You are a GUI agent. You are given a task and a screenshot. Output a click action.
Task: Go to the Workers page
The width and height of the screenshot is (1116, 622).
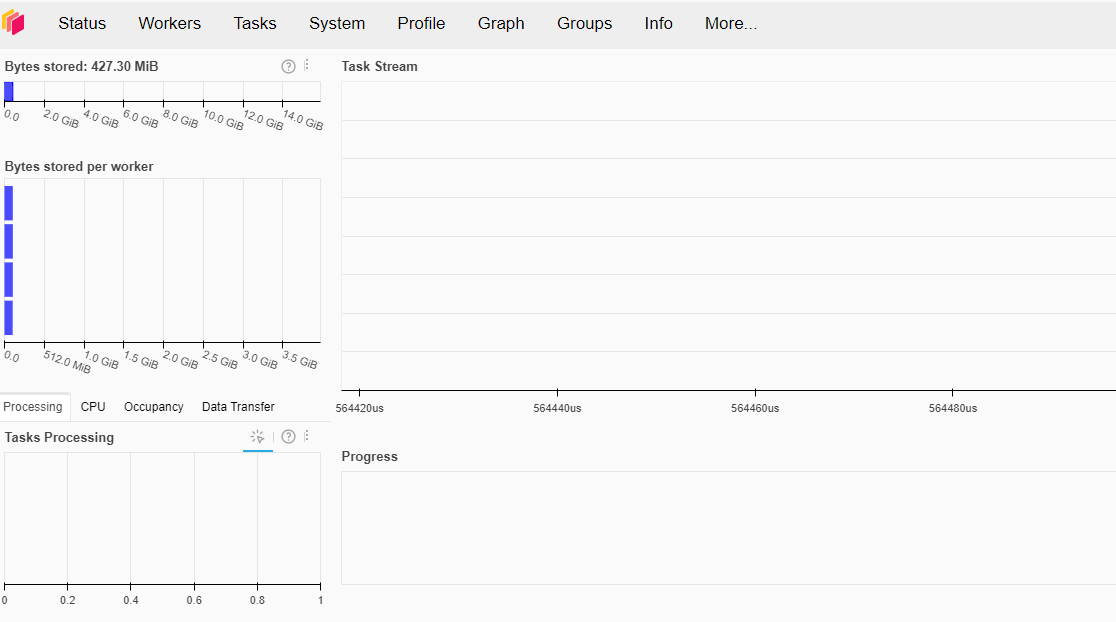(x=169, y=23)
